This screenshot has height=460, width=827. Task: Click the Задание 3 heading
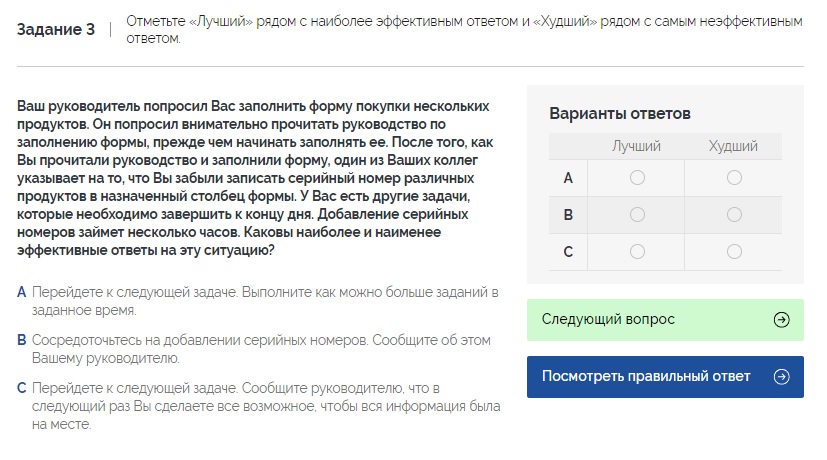coord(56,30)
